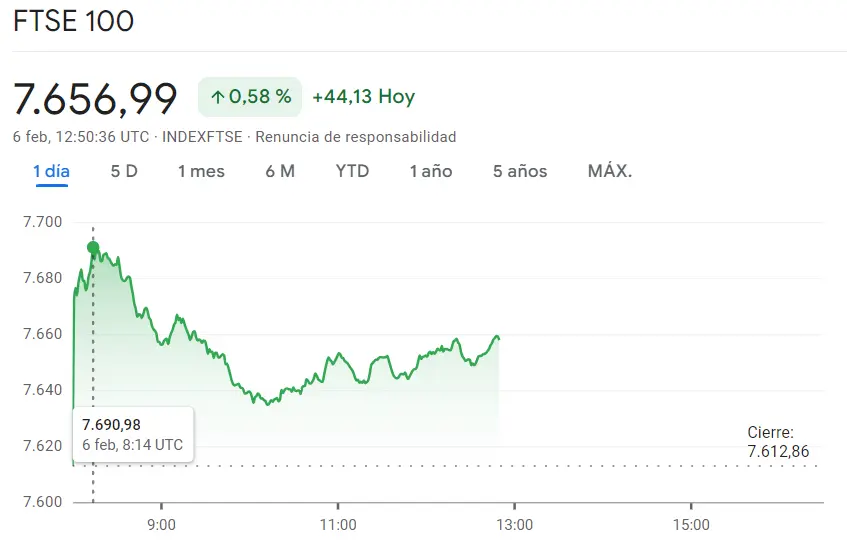Screen dimensions: 847x546
Task: Open the 1 mes range tab
Action: [201, 171]
